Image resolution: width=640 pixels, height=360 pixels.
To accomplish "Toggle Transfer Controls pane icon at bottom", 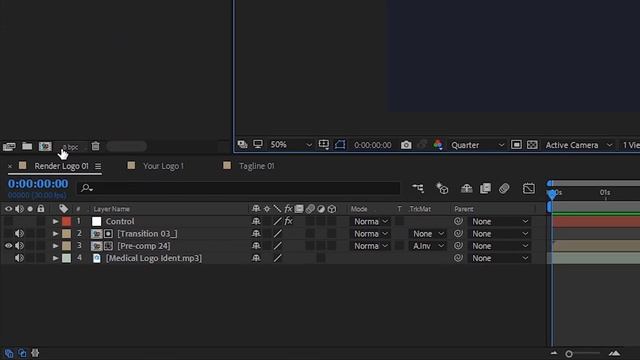I will [22, 353].
